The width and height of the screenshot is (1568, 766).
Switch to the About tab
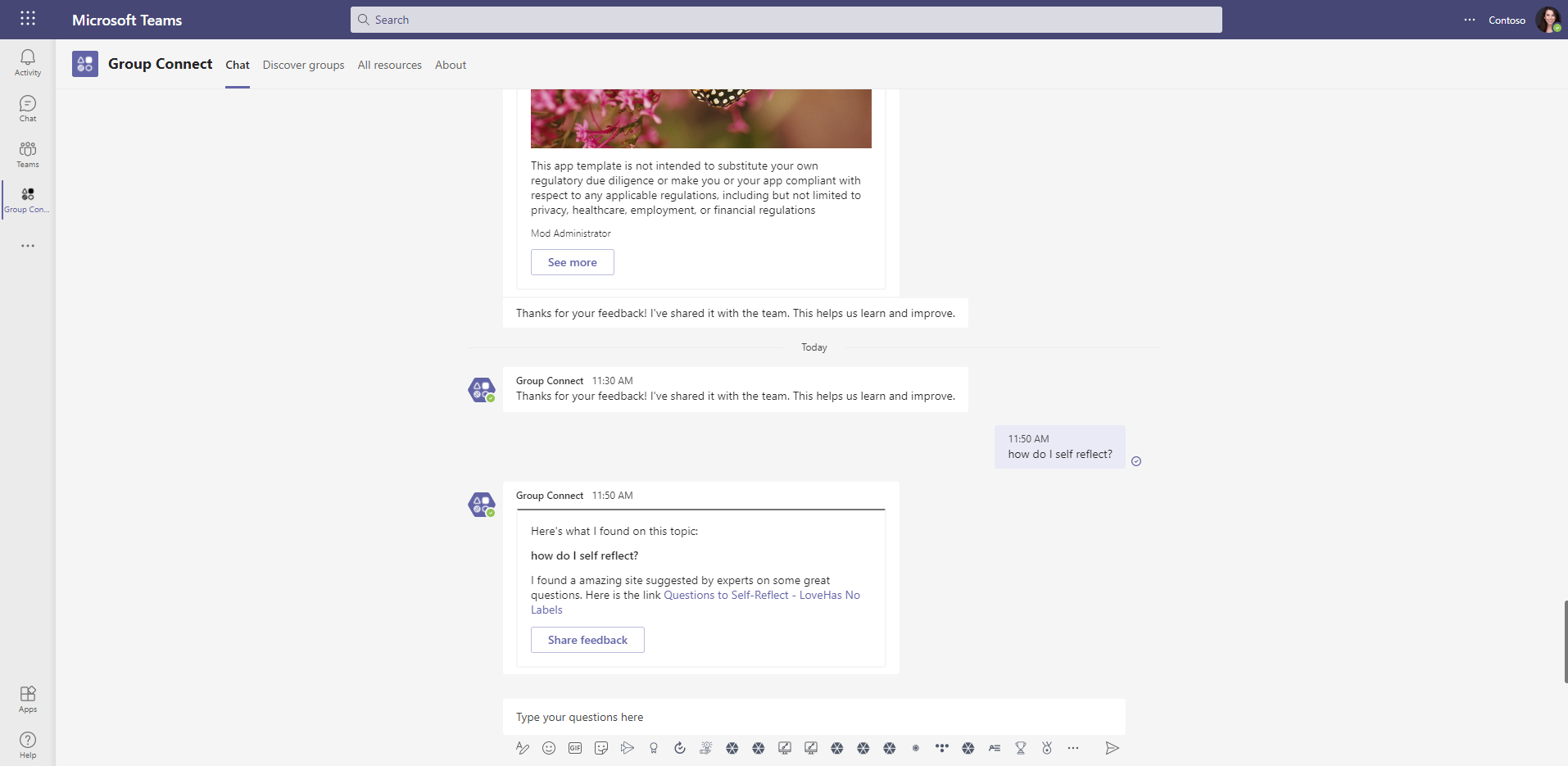(x=451, y=65)
